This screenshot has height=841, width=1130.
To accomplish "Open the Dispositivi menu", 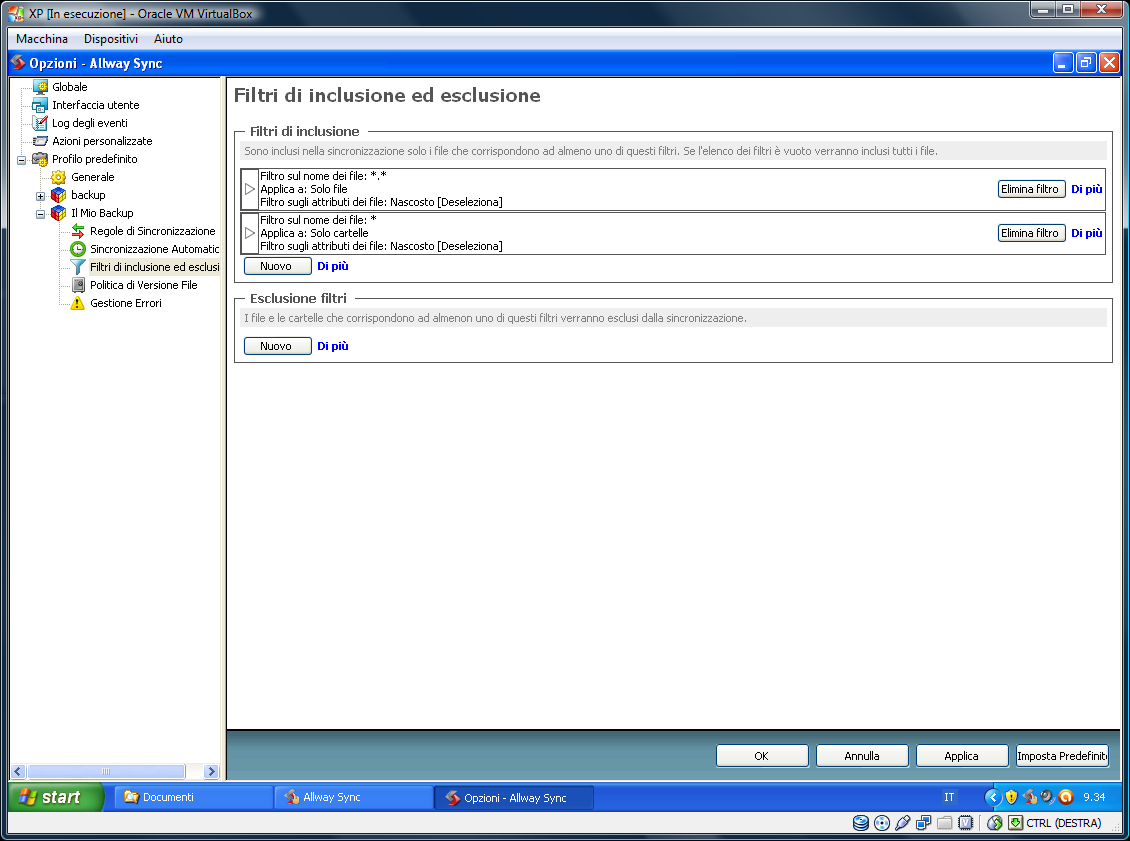I will [x=110, y=39].
